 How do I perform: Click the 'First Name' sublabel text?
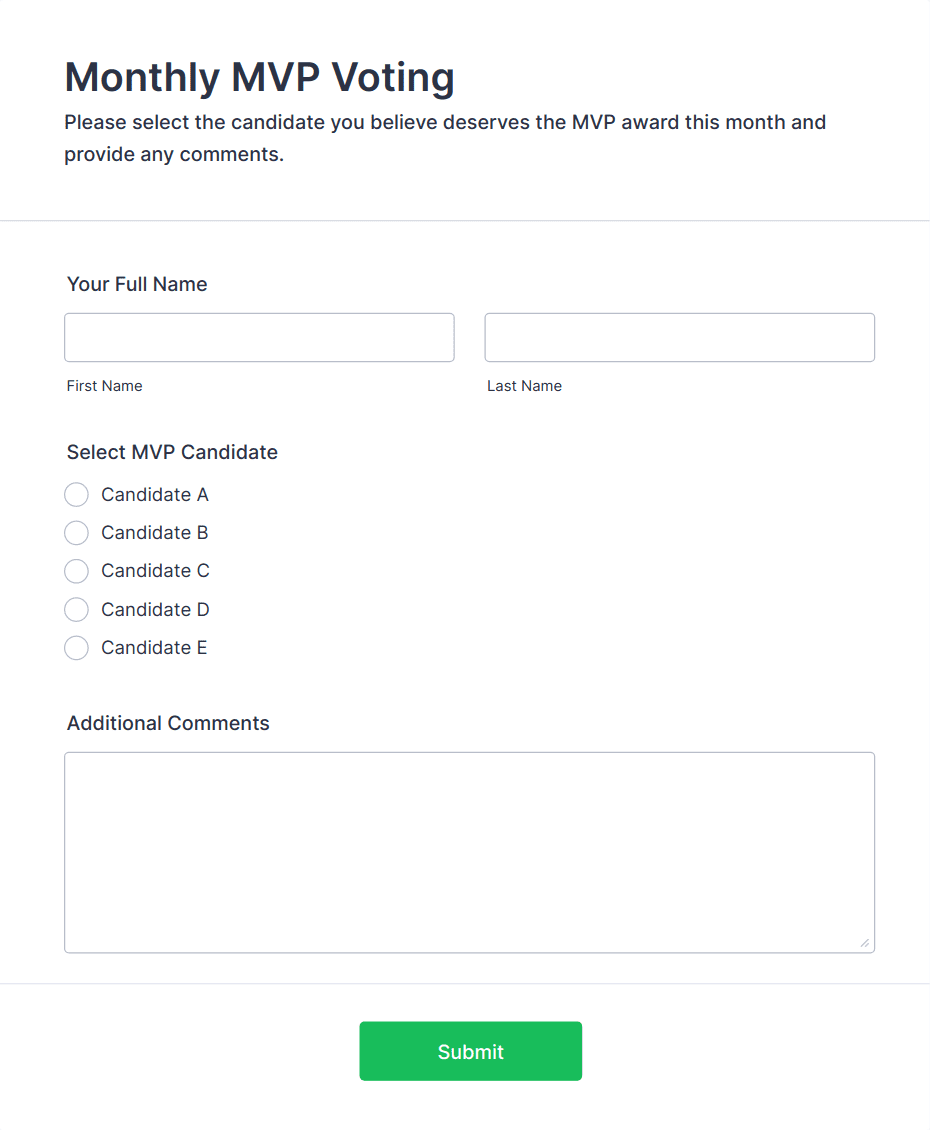105,386
